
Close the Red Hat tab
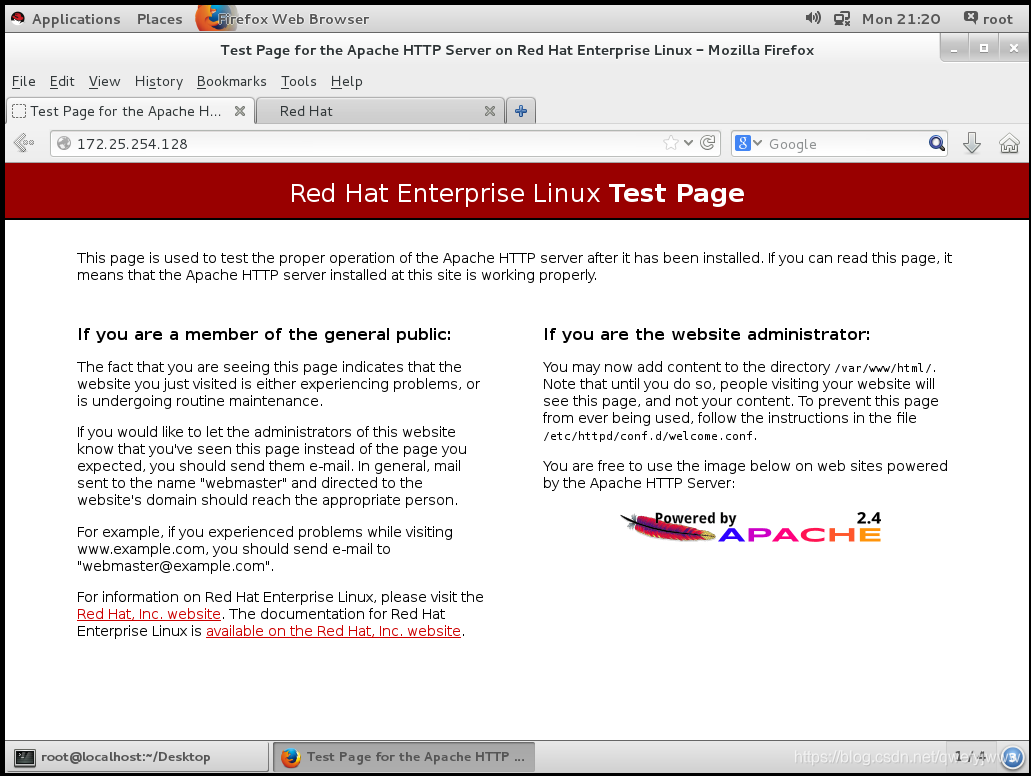(x=490, y=111)
